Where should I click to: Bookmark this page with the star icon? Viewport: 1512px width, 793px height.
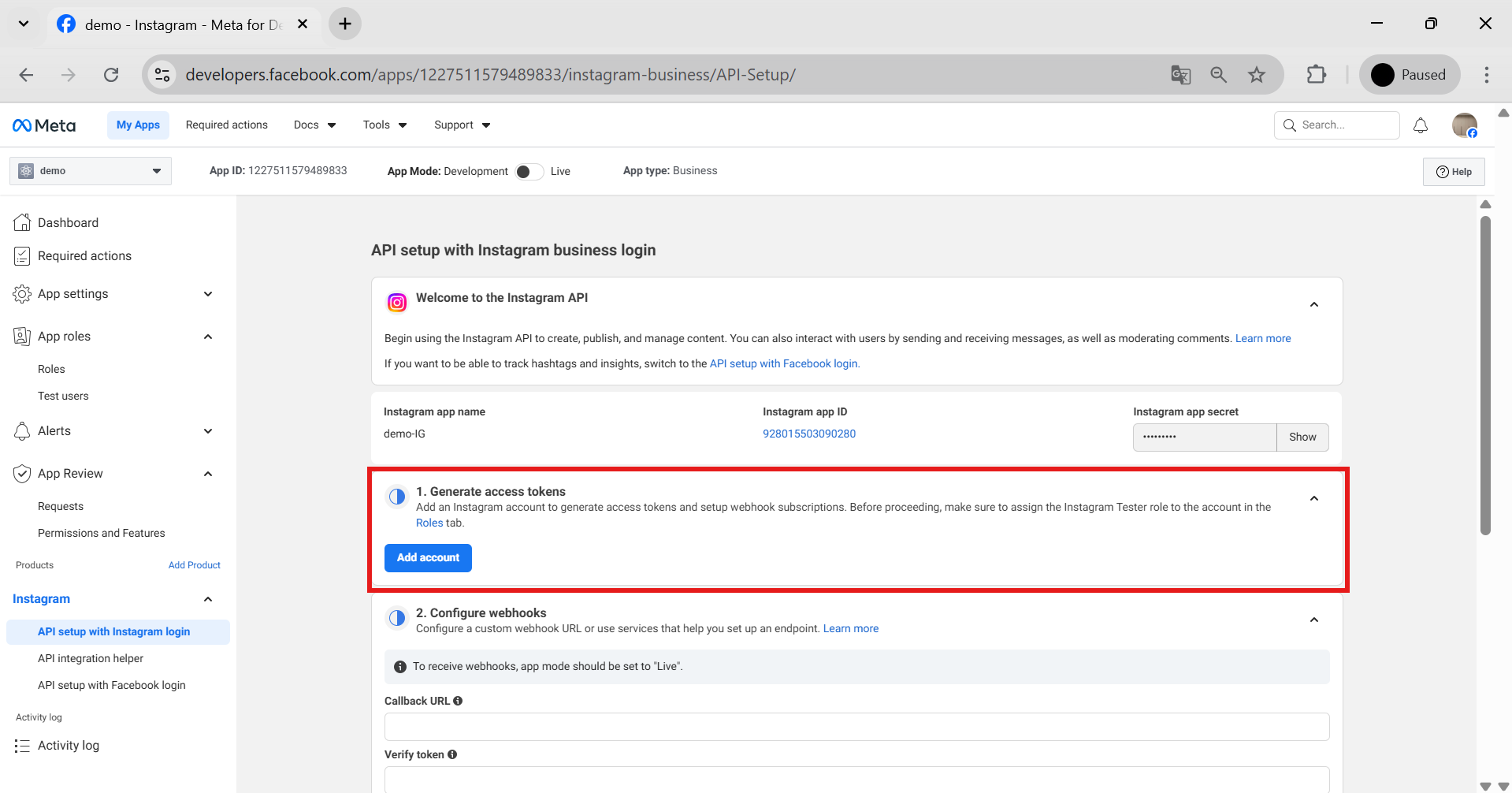(1257, 75)
